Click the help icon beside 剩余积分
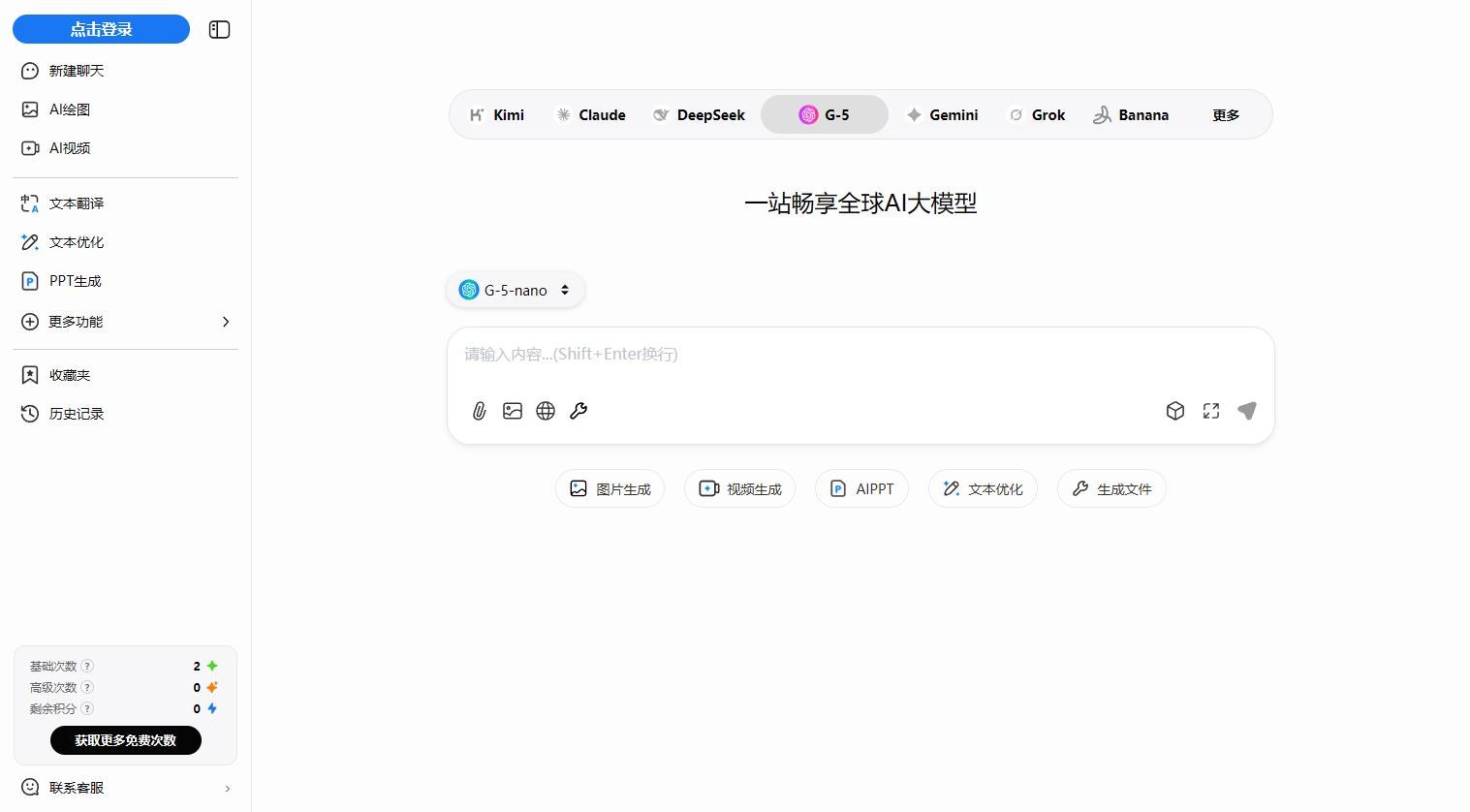This screenshot has height=812, width=1470. point(87,708)
